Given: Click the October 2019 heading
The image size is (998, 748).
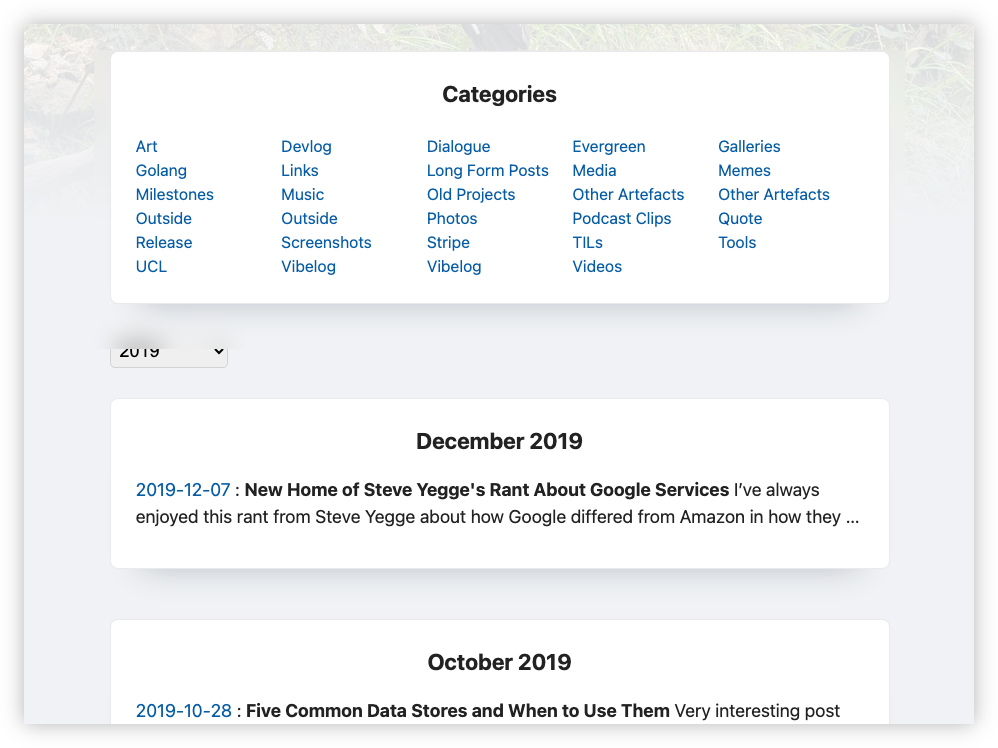Looking at the screenshot, I should click(x=500, y=662).
